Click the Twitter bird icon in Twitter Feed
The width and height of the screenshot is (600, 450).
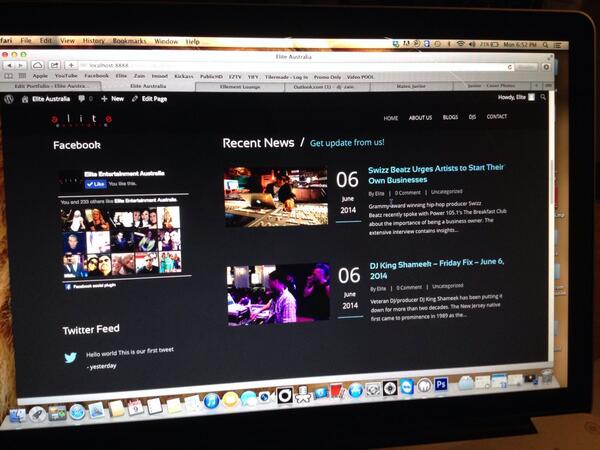point(70,357)
